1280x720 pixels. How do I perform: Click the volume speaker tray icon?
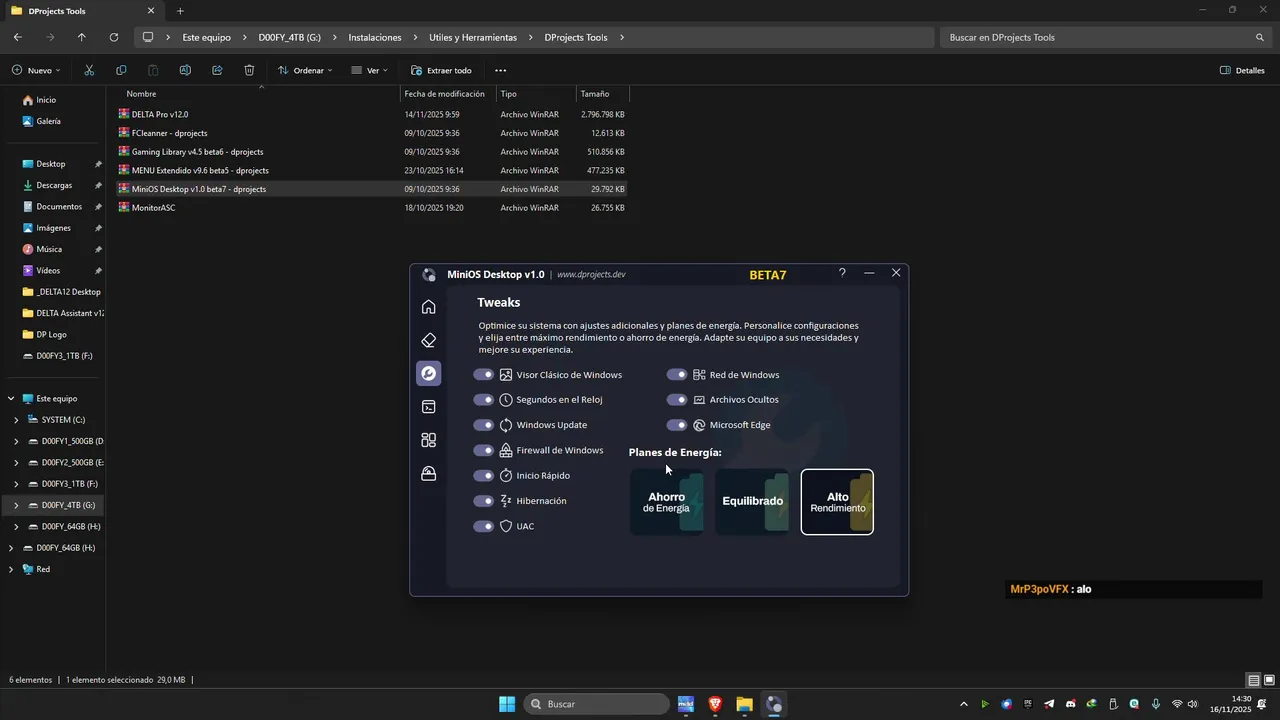[x=1192, y=704]
